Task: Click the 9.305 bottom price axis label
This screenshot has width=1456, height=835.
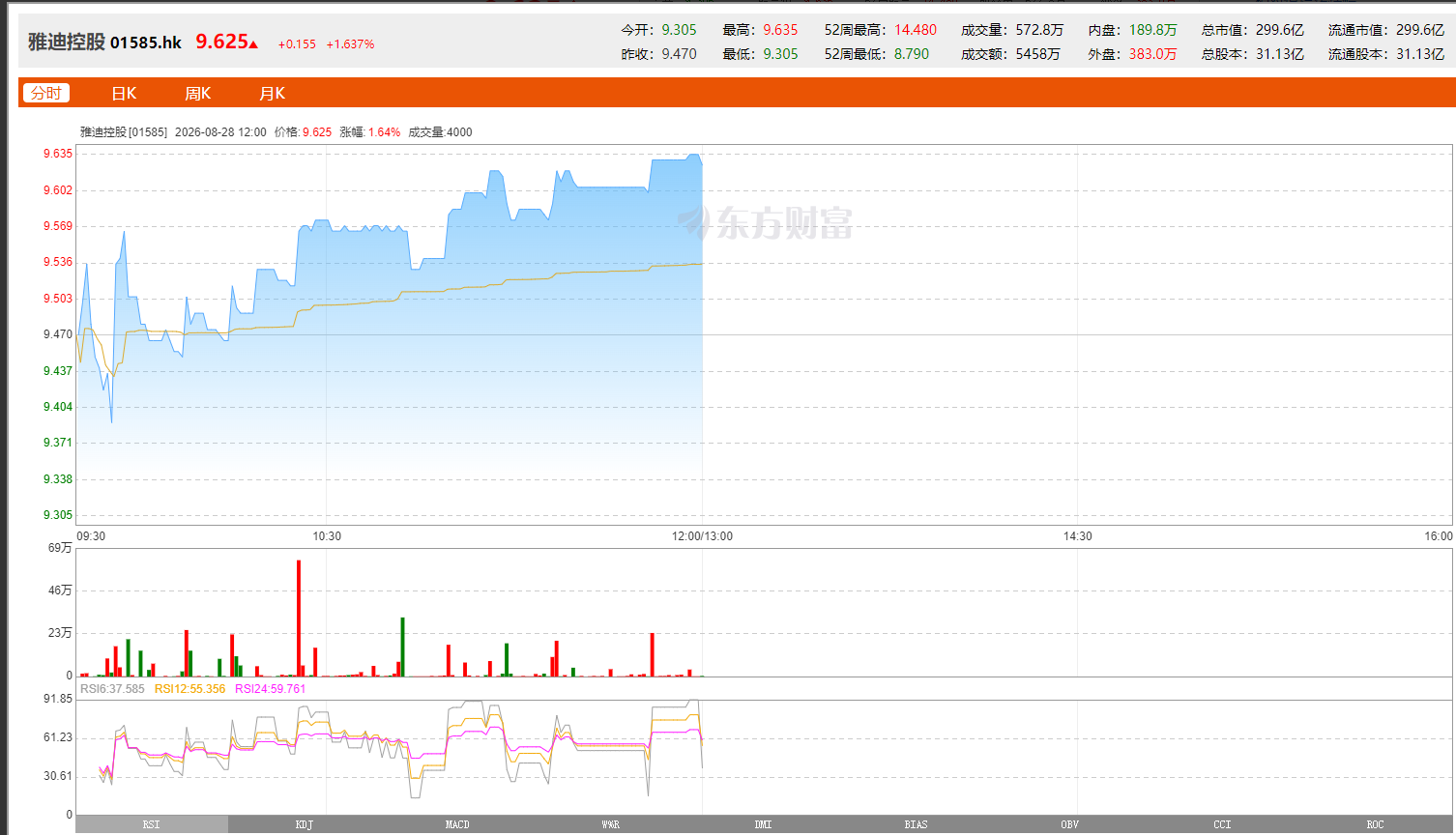Action: (x=58, y=515)
